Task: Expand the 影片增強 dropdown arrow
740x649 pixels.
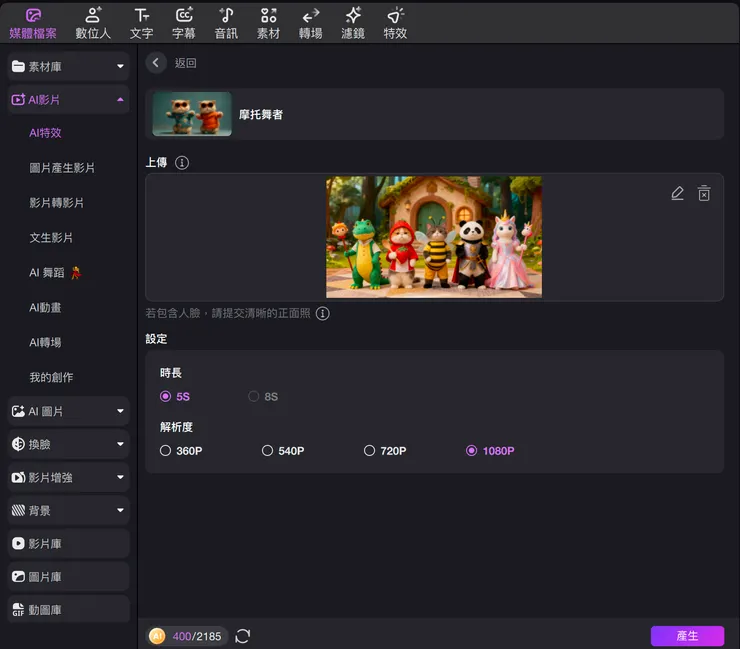Action: [x=120, y=478]
